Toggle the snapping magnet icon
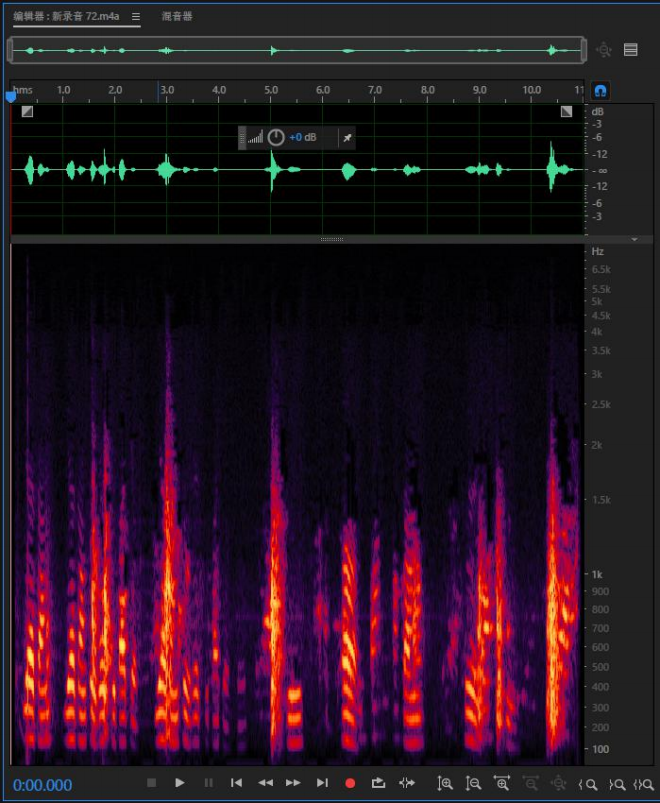Screen dimensions: 660x803 pos(600,91)
